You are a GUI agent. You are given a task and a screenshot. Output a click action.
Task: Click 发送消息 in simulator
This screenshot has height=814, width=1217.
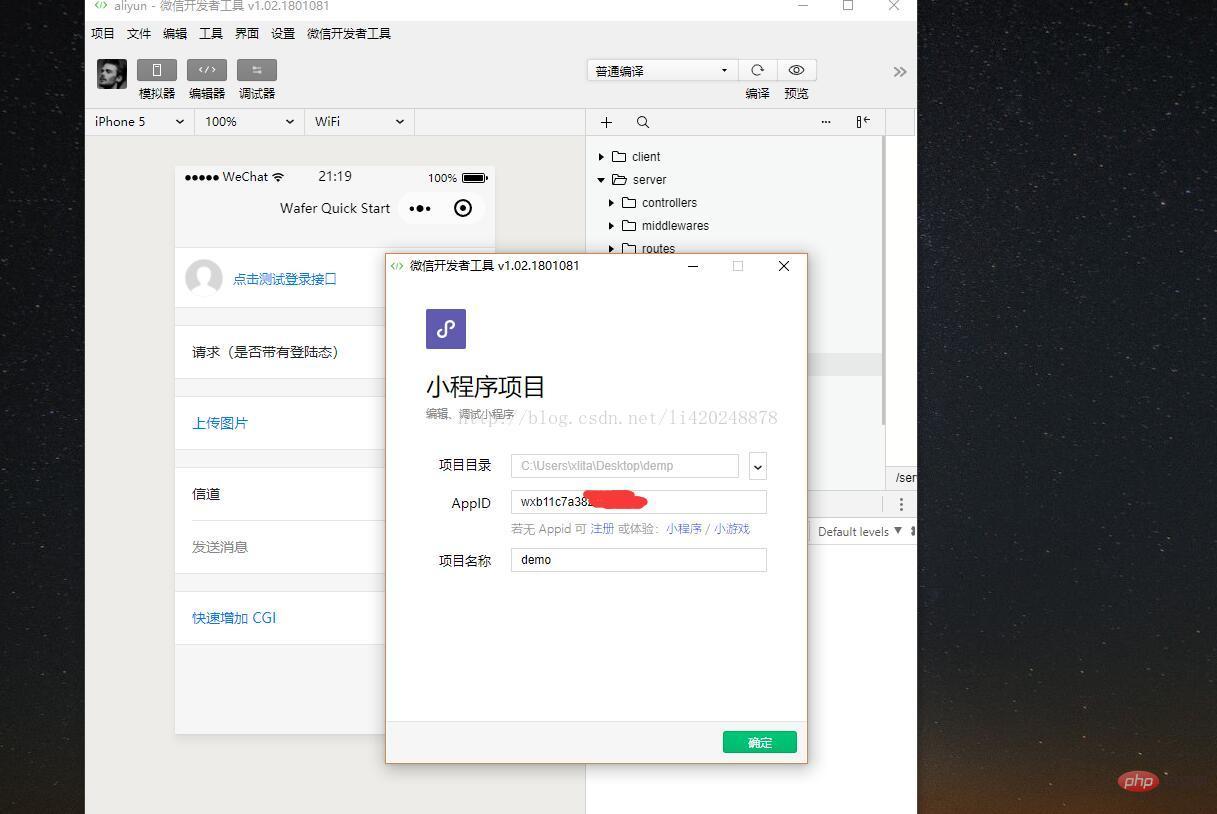coord(220,547)
